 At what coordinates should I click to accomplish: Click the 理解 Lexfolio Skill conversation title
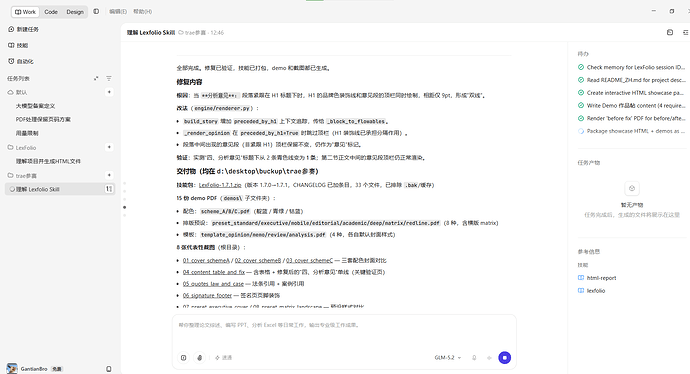[151, 33]
